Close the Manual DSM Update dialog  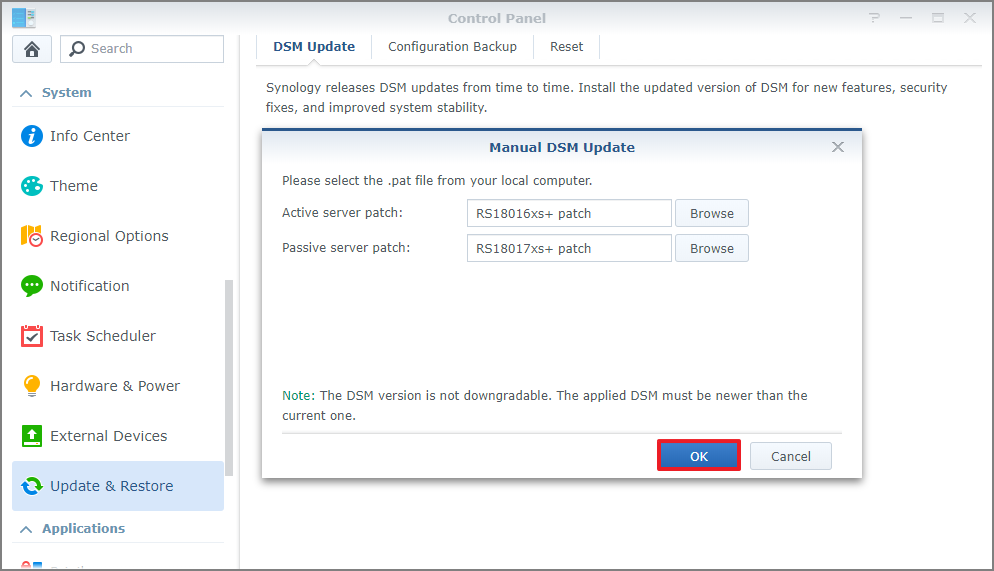(838, 147)
